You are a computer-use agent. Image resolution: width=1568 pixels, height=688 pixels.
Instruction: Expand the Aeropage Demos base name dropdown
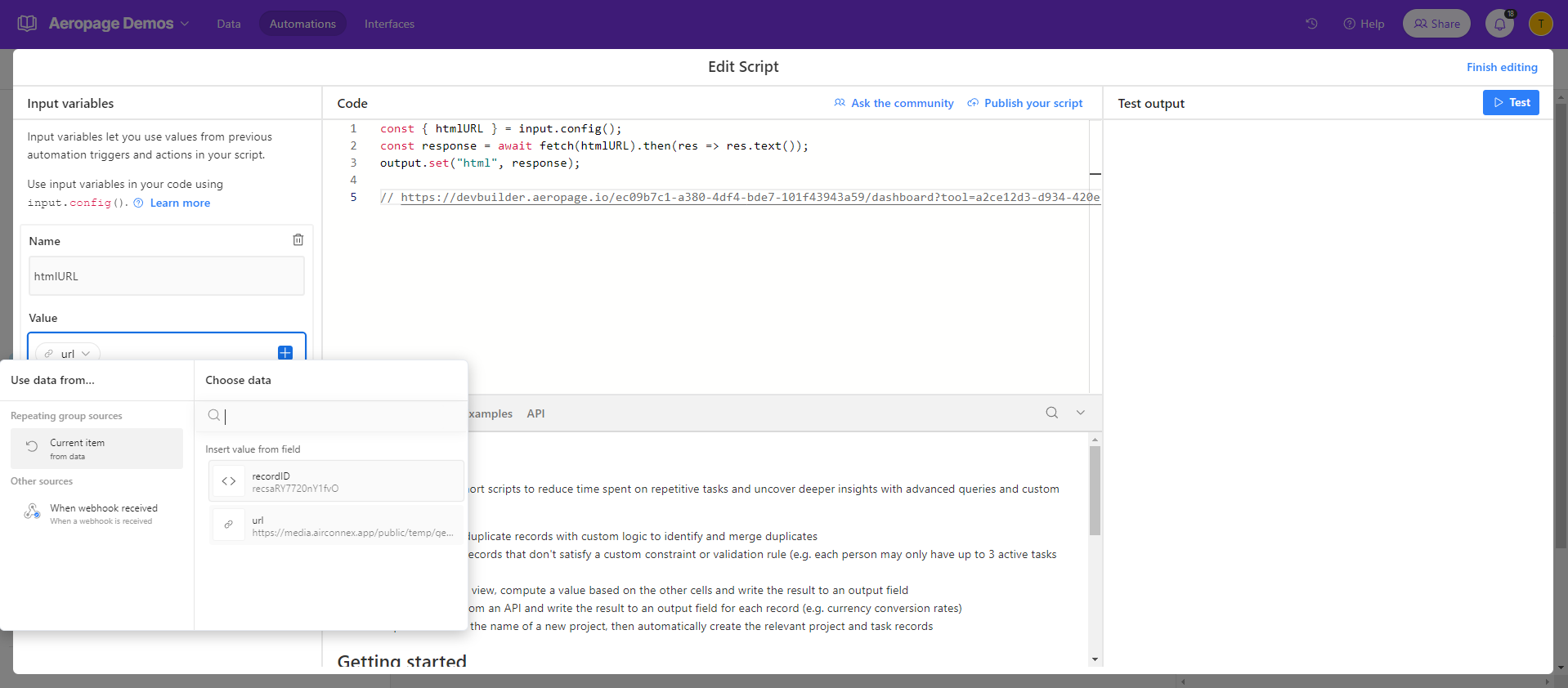point(185,24)
